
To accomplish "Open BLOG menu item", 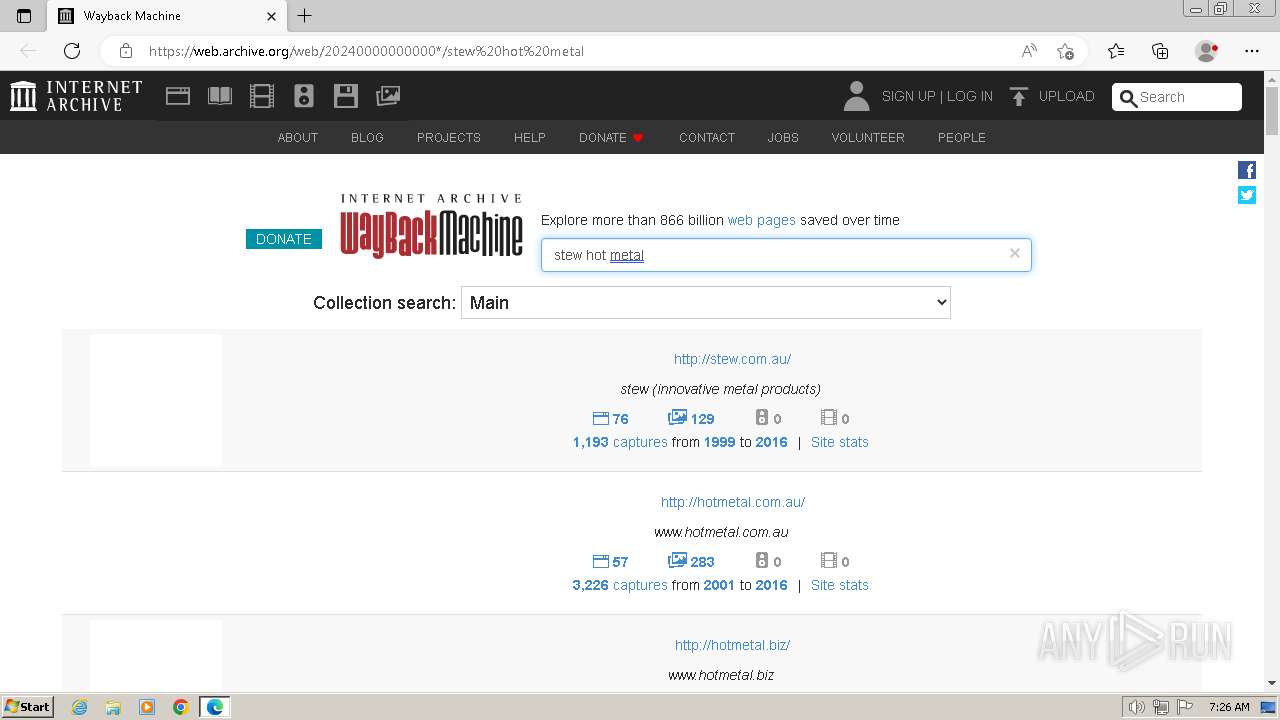I will point(367,138).
